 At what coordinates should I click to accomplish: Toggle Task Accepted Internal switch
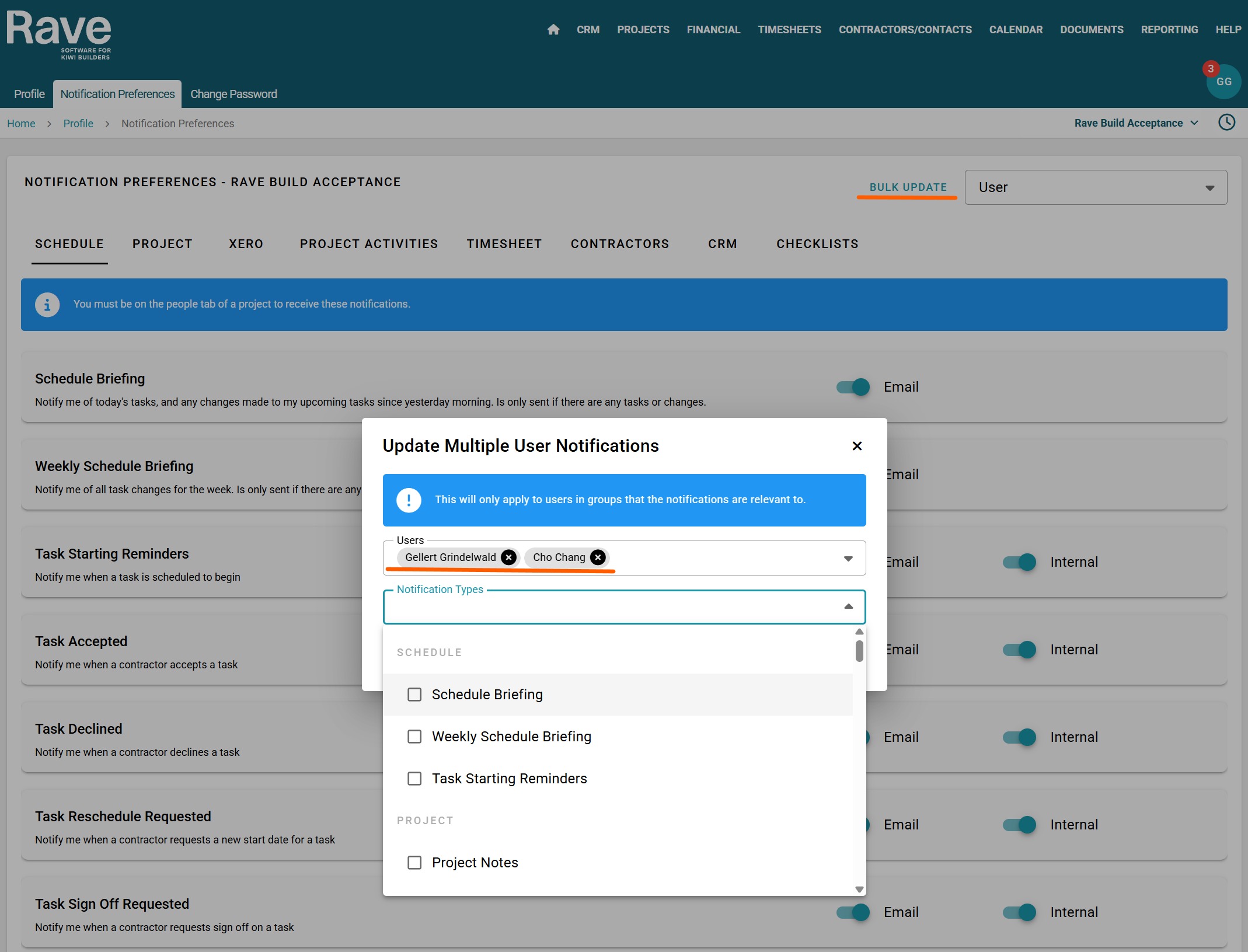(x=1019, y=650)
